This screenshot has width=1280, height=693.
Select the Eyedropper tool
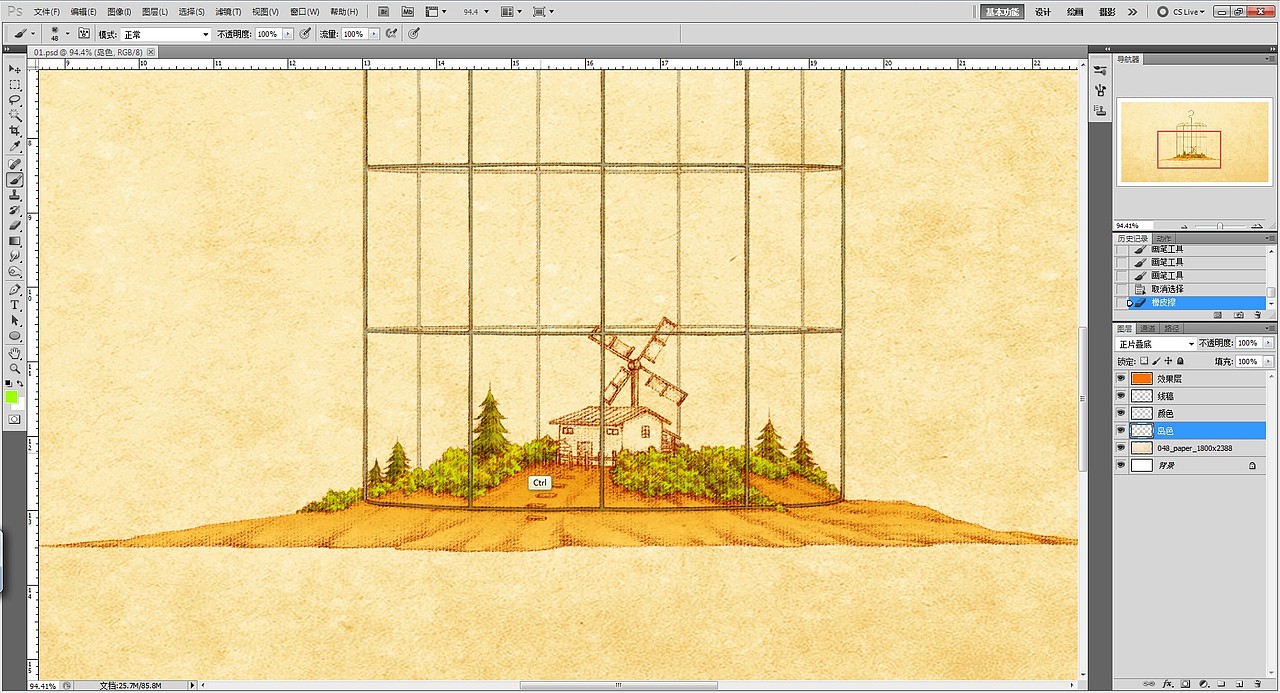pyautogui.click(x=15, y=146)
